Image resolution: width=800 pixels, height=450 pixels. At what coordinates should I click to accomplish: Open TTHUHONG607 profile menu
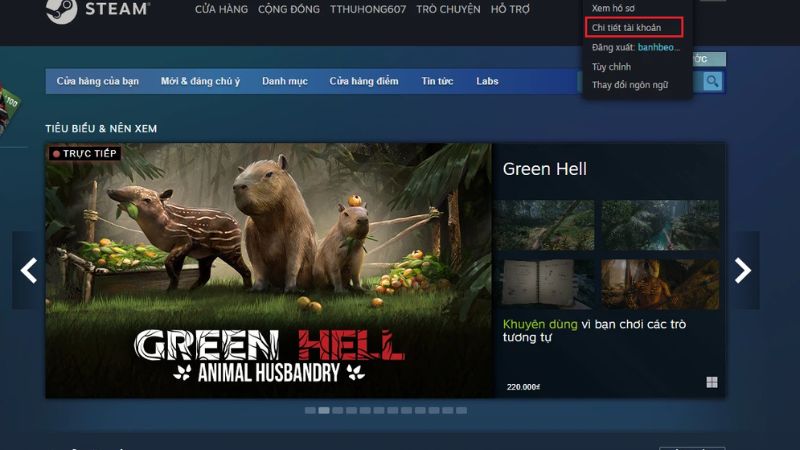[x=368, y=9]
